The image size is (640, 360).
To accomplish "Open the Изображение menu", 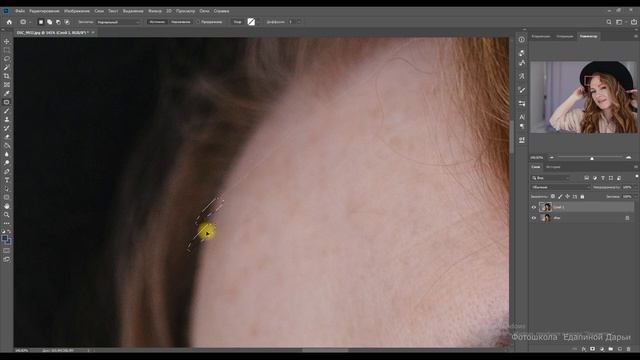I will click(x=77, y=11).
